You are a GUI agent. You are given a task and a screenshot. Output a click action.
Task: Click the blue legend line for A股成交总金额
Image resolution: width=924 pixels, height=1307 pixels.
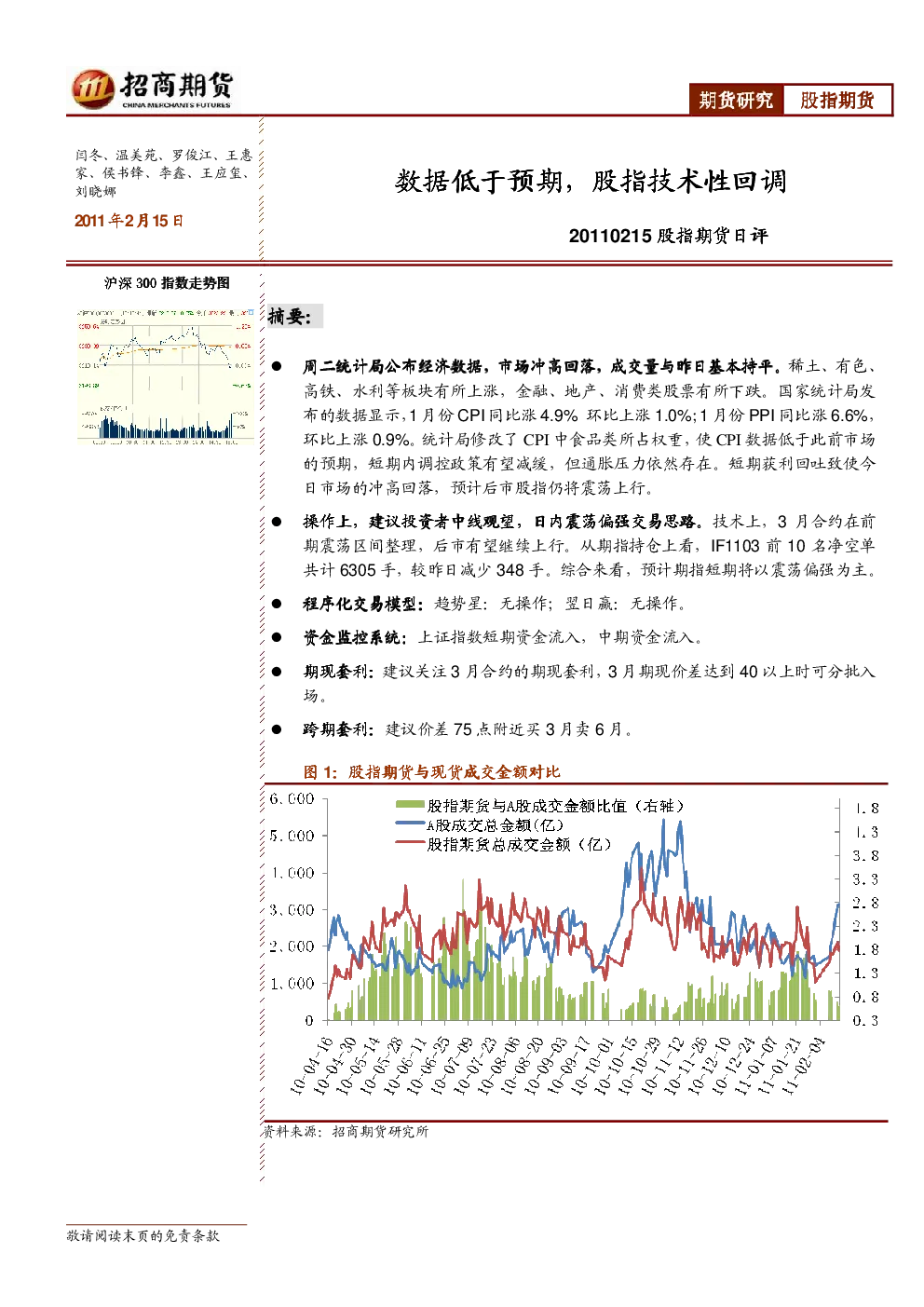[410, 824]
